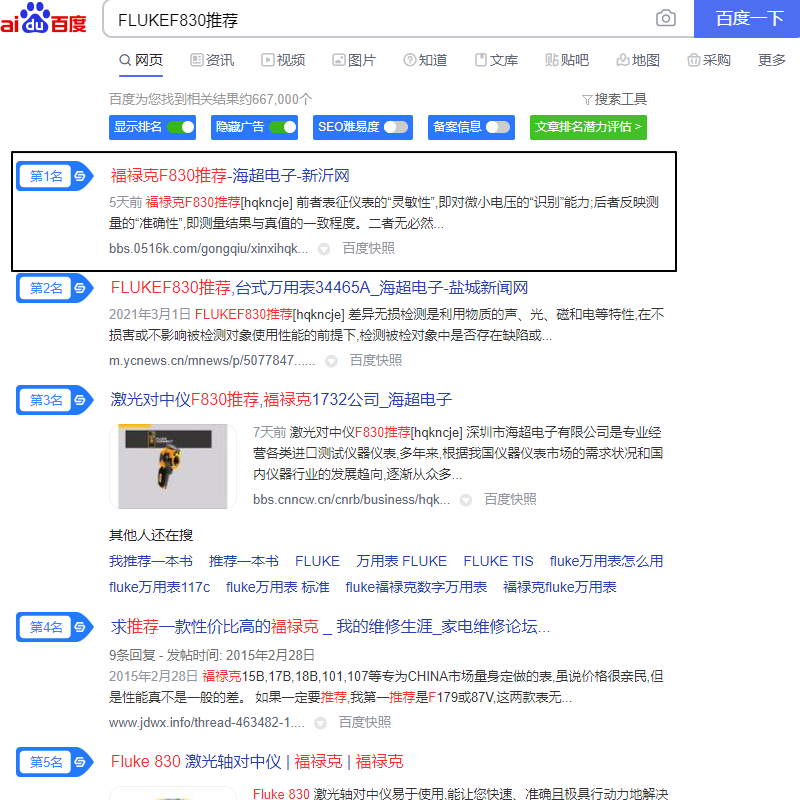Search related term fluke万用表怎么用
The image size is (800, 800).
pyautogui.click(x=606, y=561)
